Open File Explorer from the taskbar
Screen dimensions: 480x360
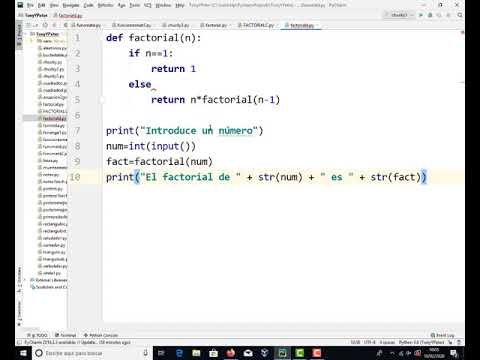(x=196, y=353)
